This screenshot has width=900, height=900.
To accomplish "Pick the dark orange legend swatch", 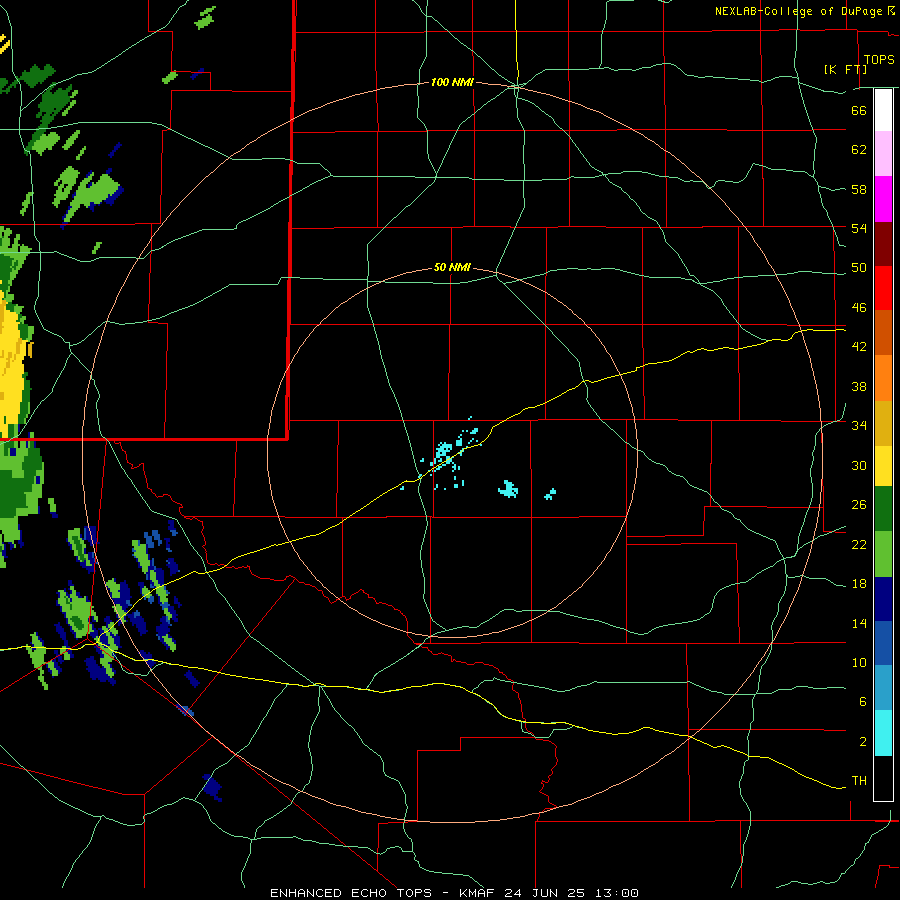I will [883, 333].
